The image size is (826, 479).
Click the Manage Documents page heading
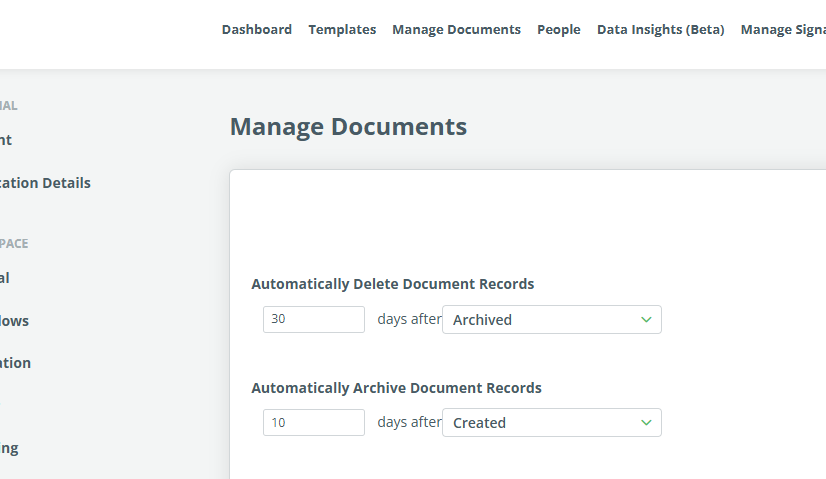pos(348,127)
